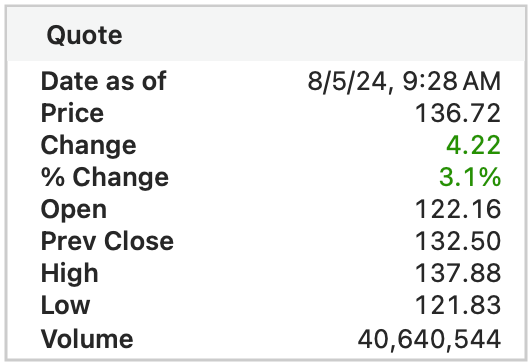Select the high value 137.88
The height and width of the screenshot is (364, 530).
[x=458, y=273]
